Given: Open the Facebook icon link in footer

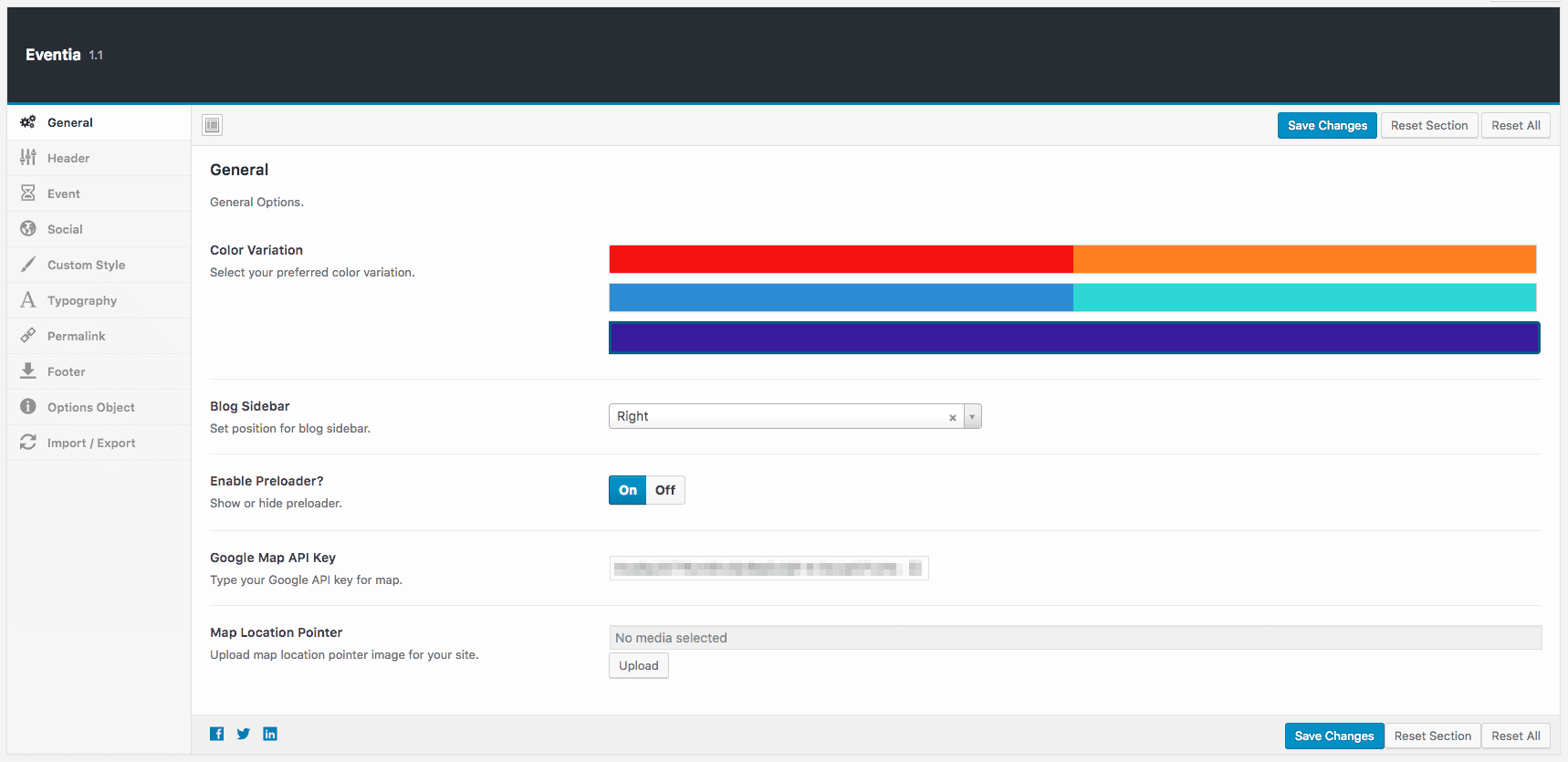Looking at the screenshot, I should pos(216,734).
